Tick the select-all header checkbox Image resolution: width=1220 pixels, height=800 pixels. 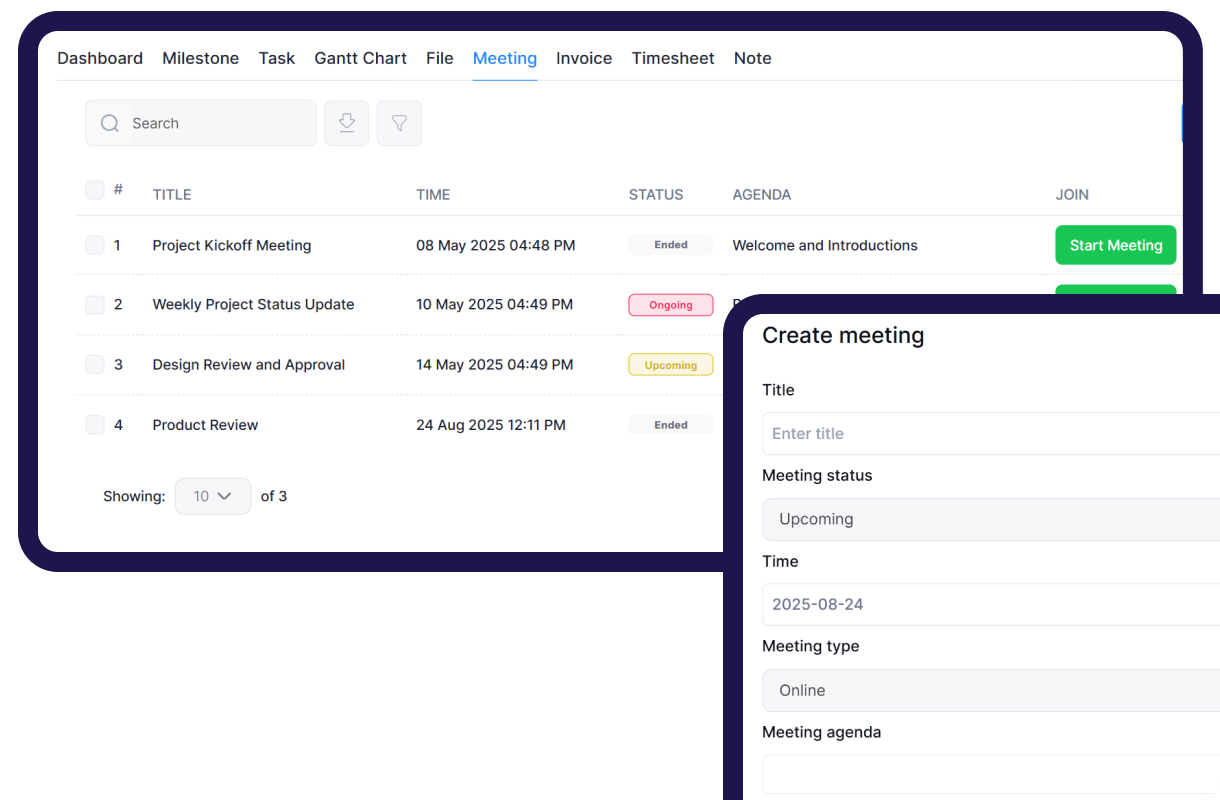pyautogui.click(x=95, y=190)
